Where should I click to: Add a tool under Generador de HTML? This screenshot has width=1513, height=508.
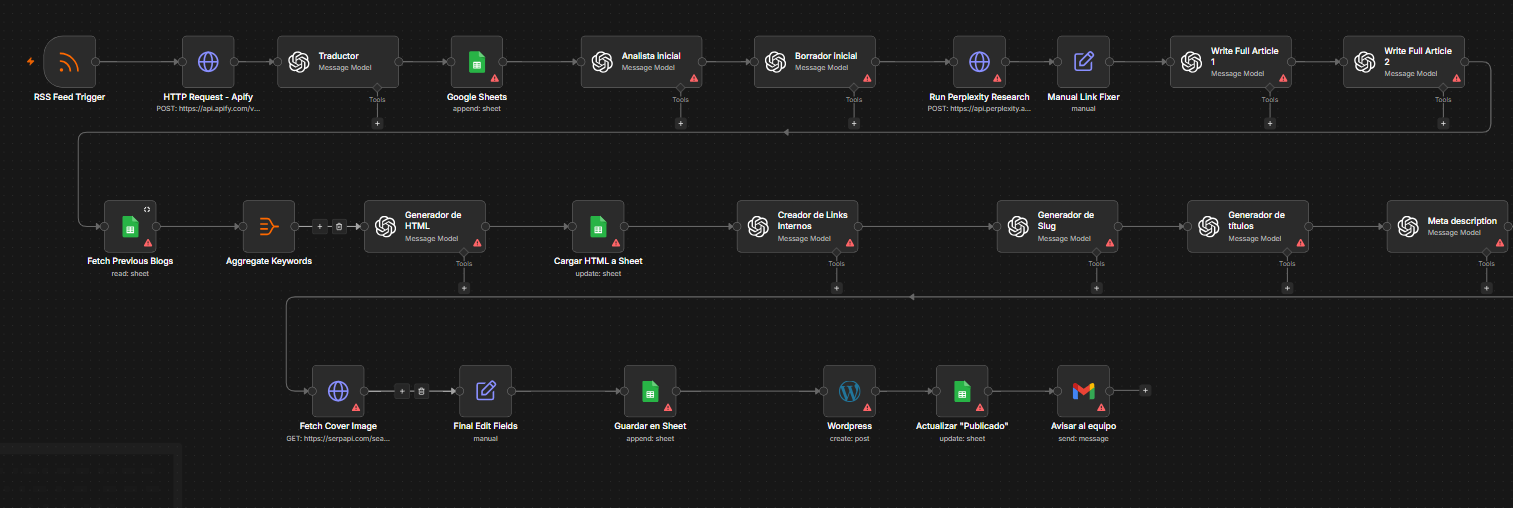pos(464,288)
